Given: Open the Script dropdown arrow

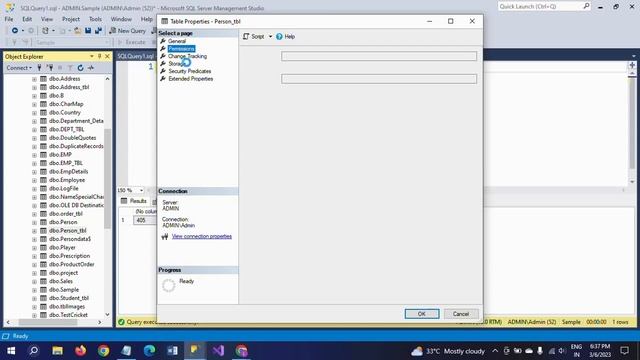Looking at the screenshot, I should pos(270,37).
